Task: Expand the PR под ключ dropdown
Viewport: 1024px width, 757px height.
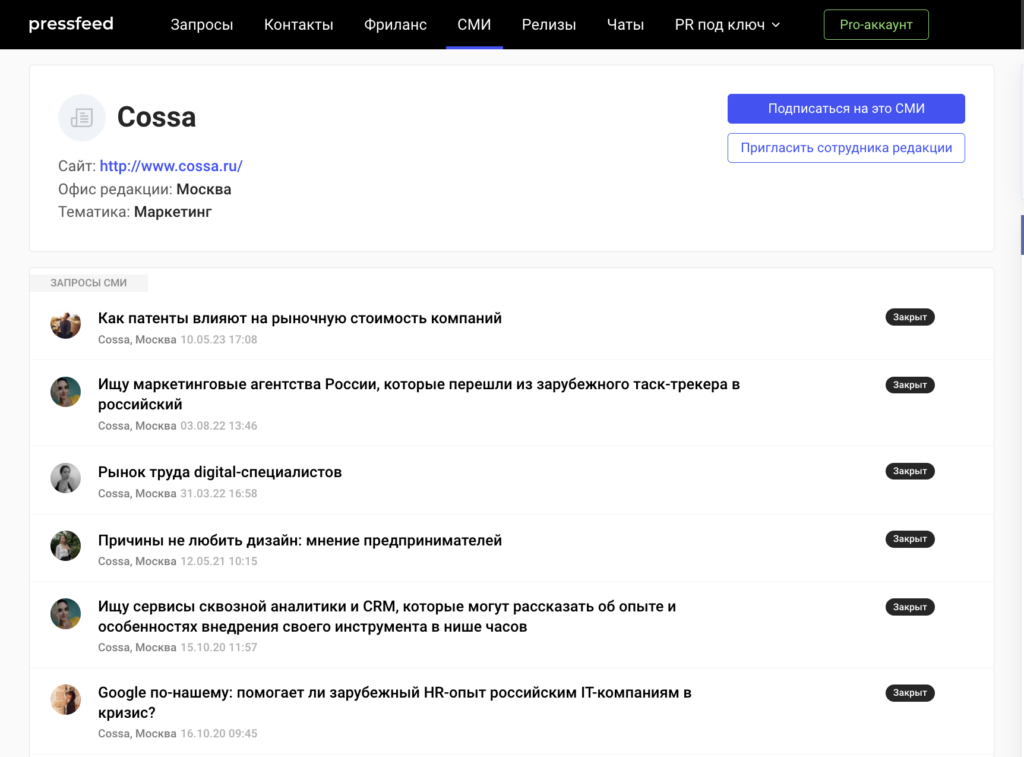Action: pos(727,25)
